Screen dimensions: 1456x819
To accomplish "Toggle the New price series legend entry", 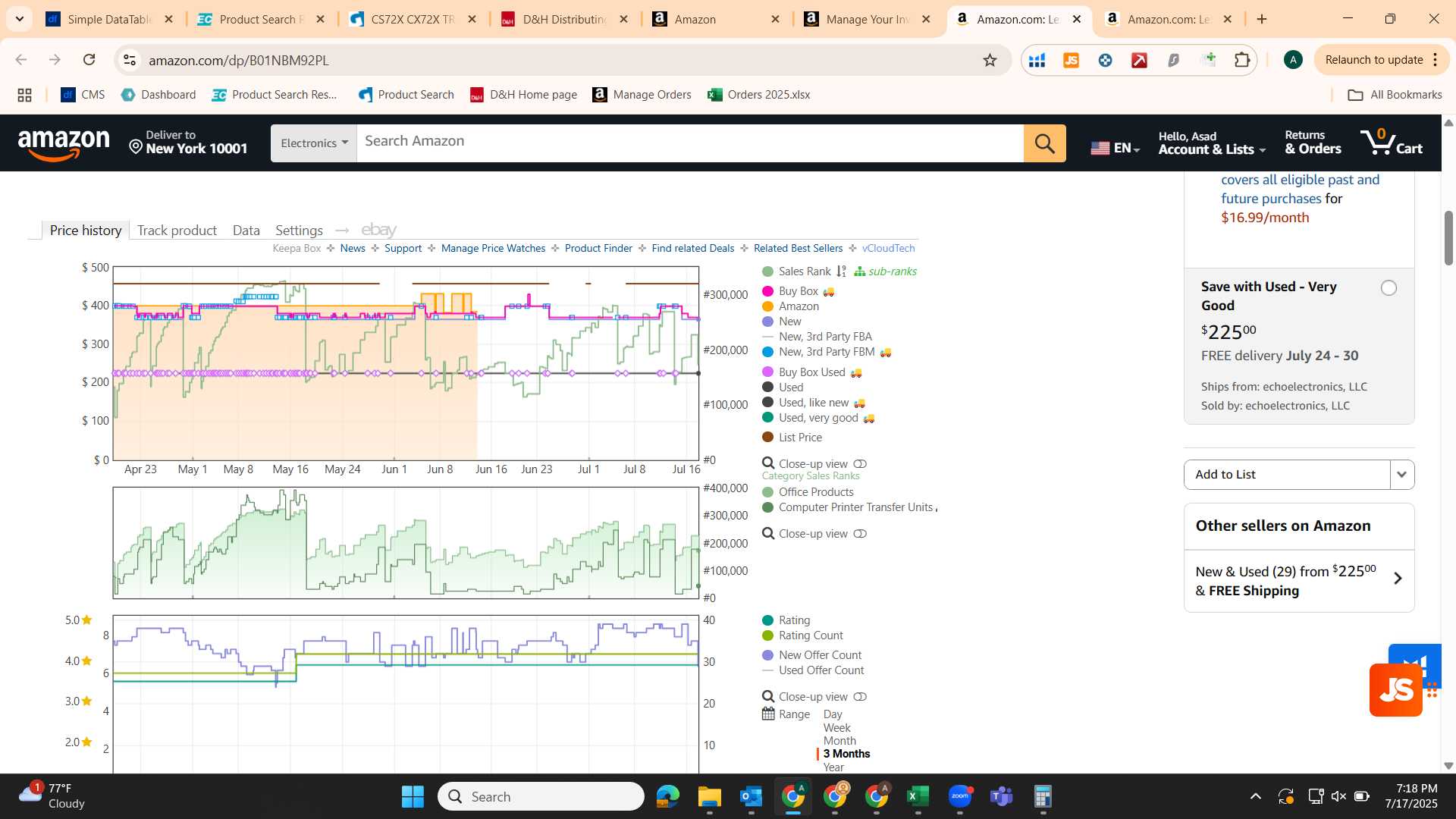I will point(781,322).
